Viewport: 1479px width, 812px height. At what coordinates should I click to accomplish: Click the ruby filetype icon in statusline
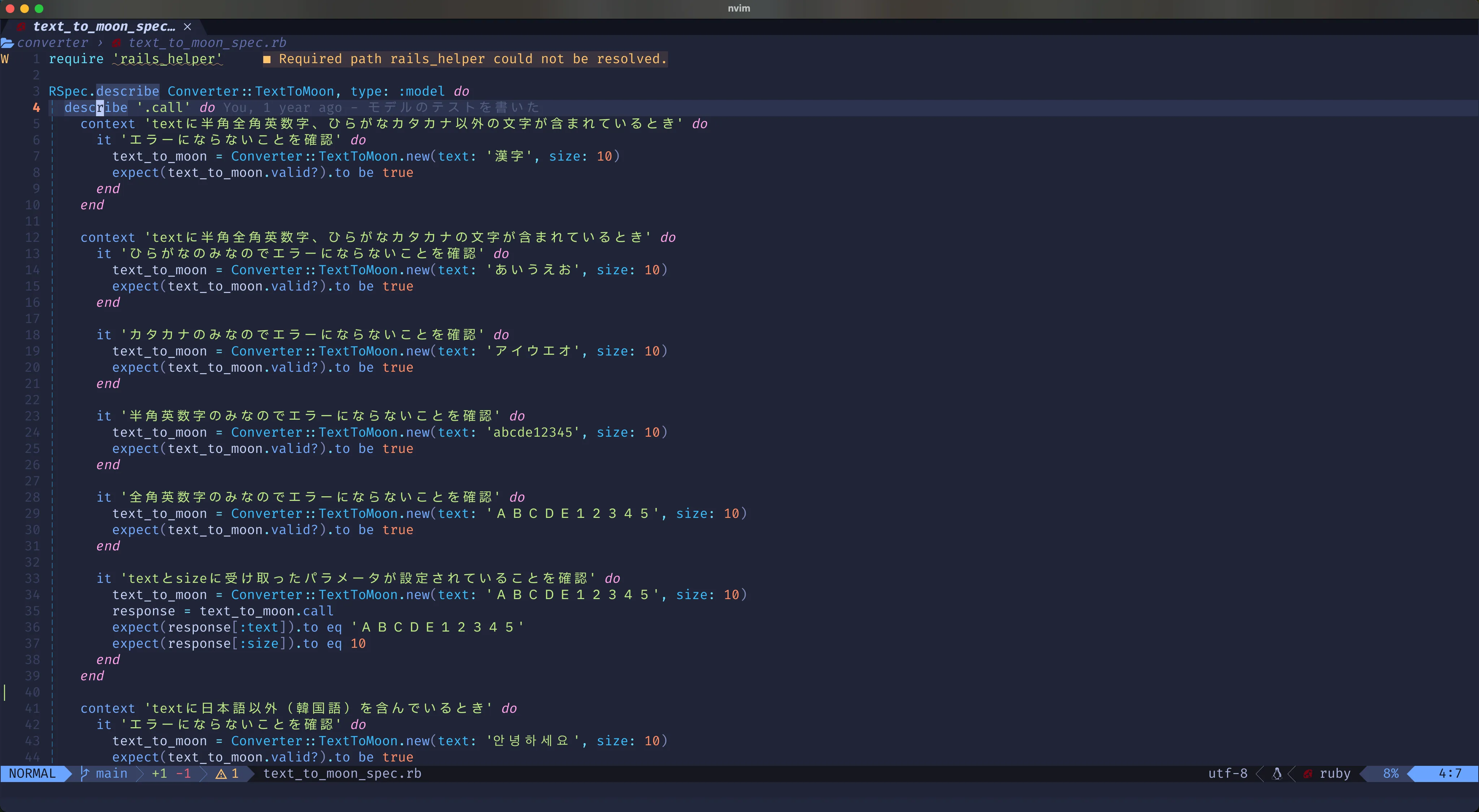[1308, 774]
